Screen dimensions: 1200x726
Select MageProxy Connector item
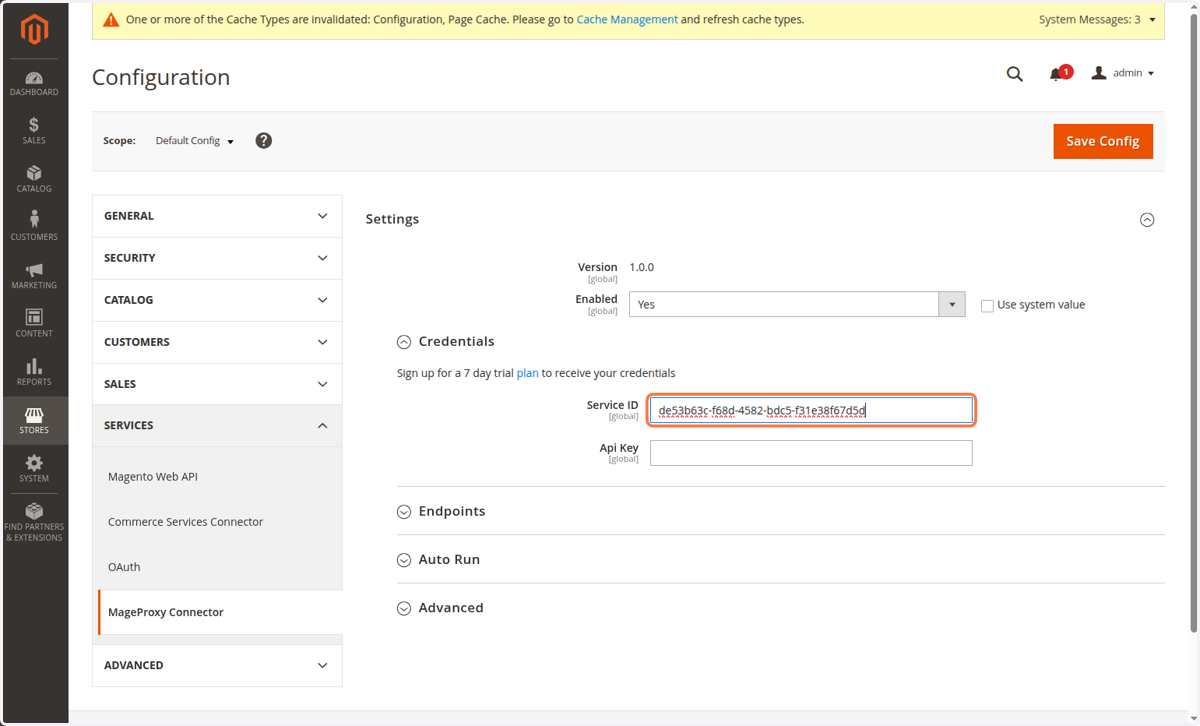pos(166,612)
